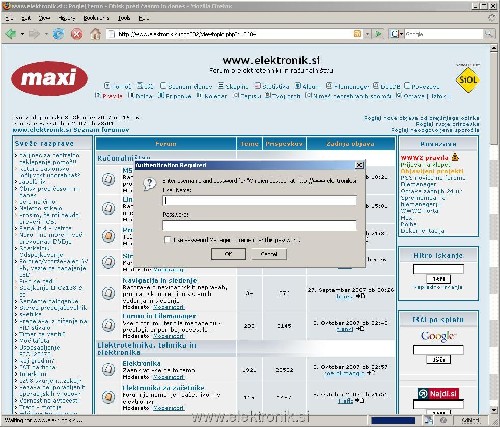Open the Bookmarks menu
500x427 pixels.
pos(96,18)
